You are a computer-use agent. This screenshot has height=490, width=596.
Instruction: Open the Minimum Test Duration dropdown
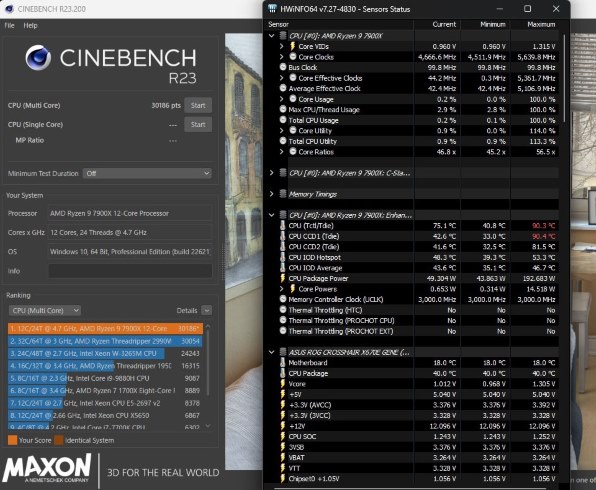(x=147, y=173)
